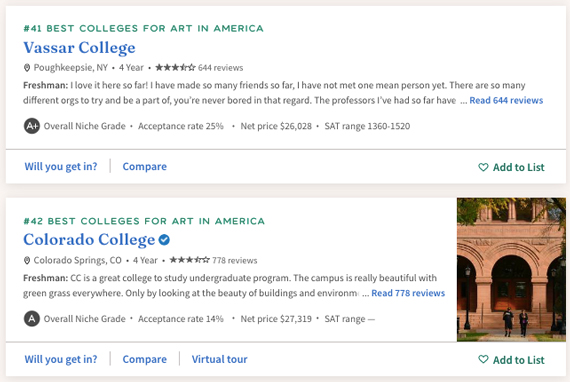Image resolution: width=570 pixels, height=382 pixels.
Task: Open the Colorado College Virtual tour
Action: click(220, 359)
